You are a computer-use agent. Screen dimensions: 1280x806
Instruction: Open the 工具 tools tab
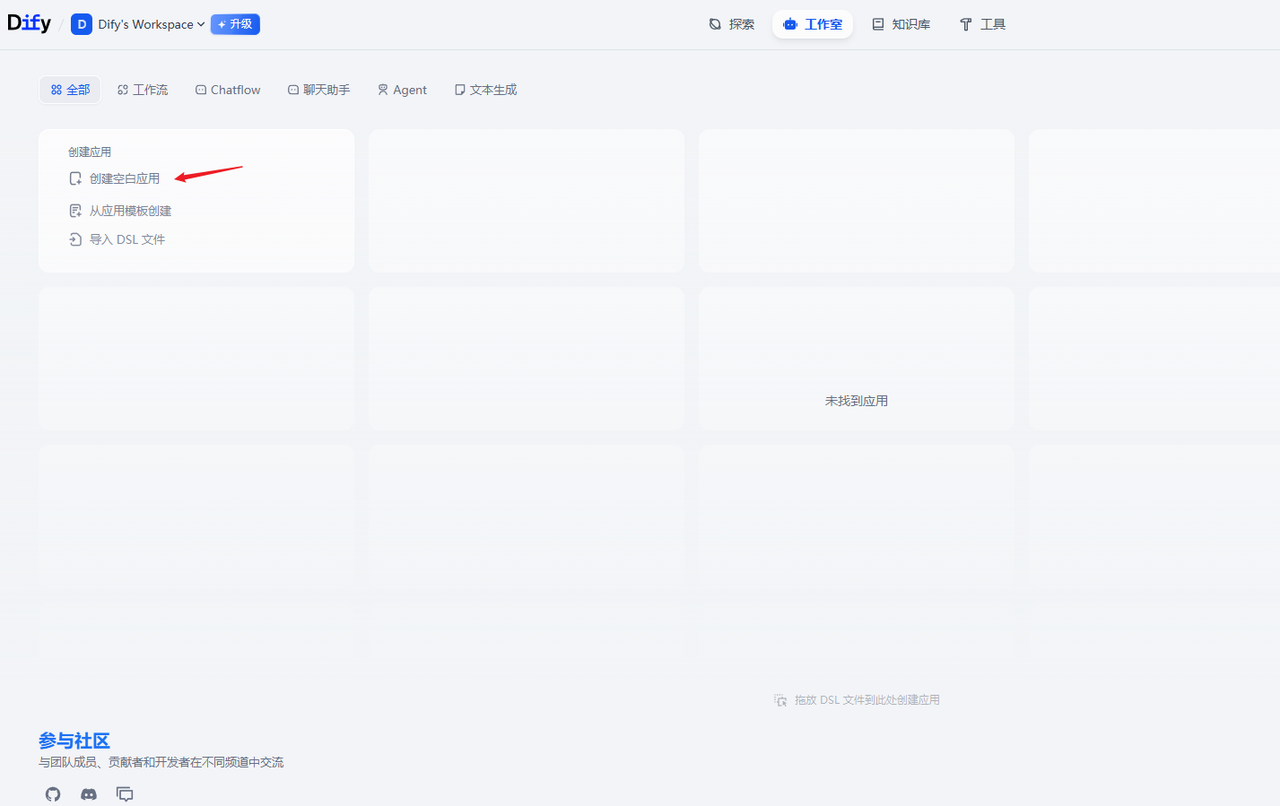983,24
